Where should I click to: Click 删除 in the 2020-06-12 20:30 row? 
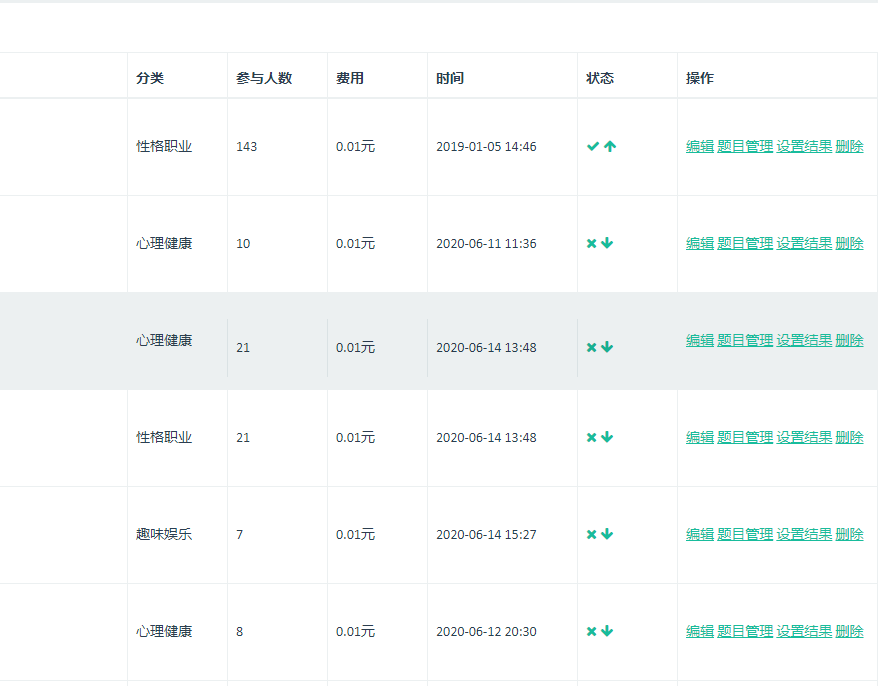coord(849,631)
